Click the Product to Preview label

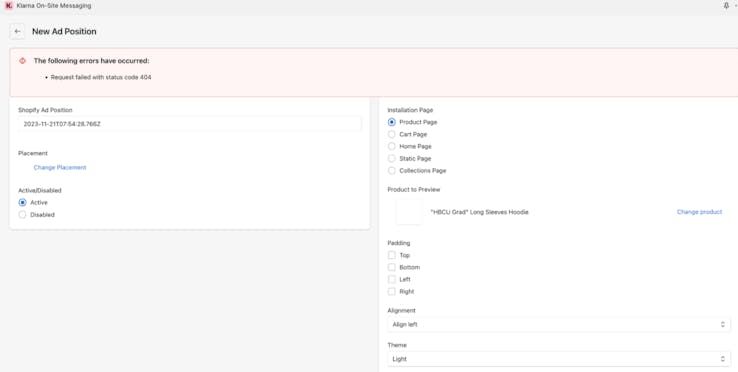414,189
